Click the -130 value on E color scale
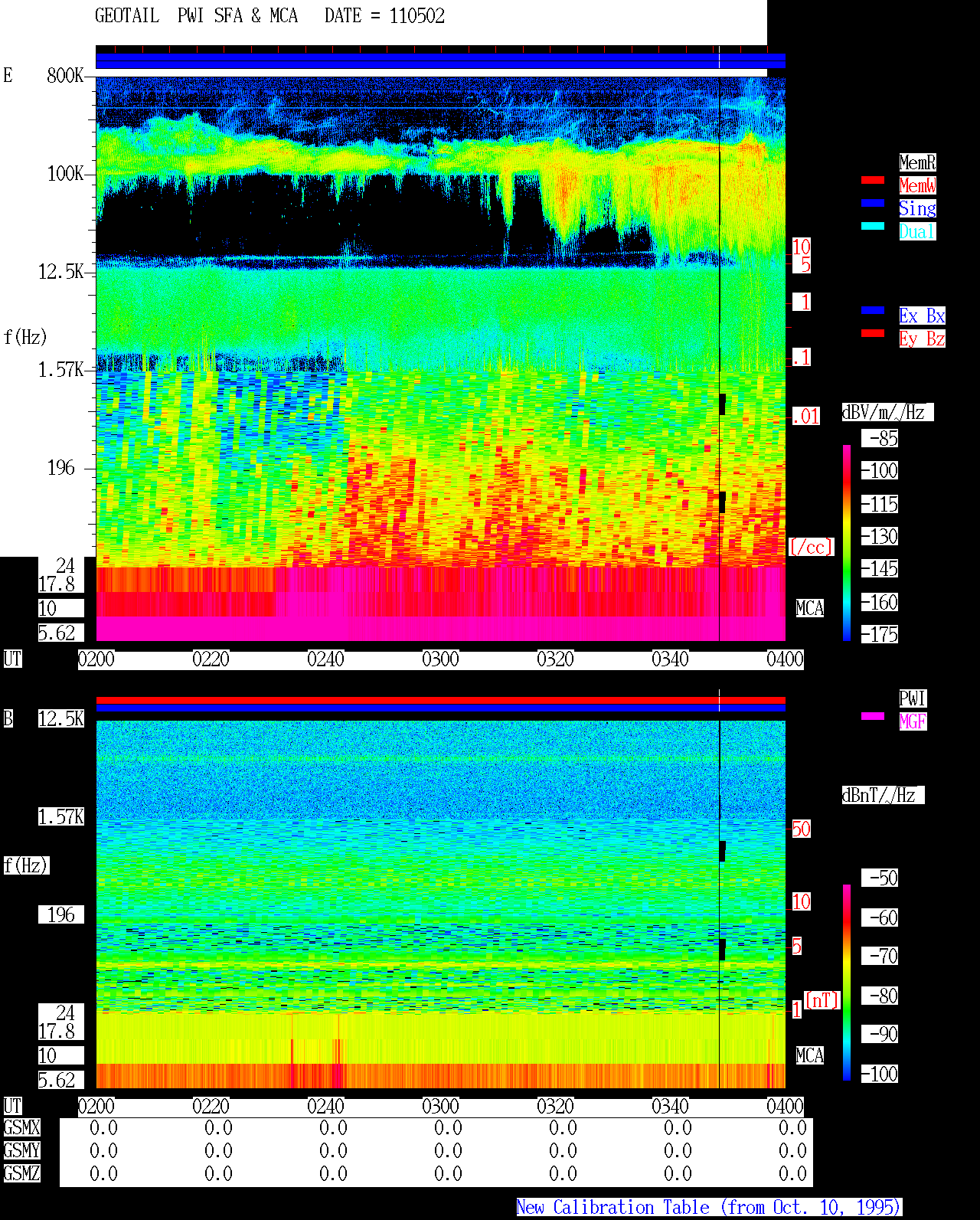 pos(880,536)
